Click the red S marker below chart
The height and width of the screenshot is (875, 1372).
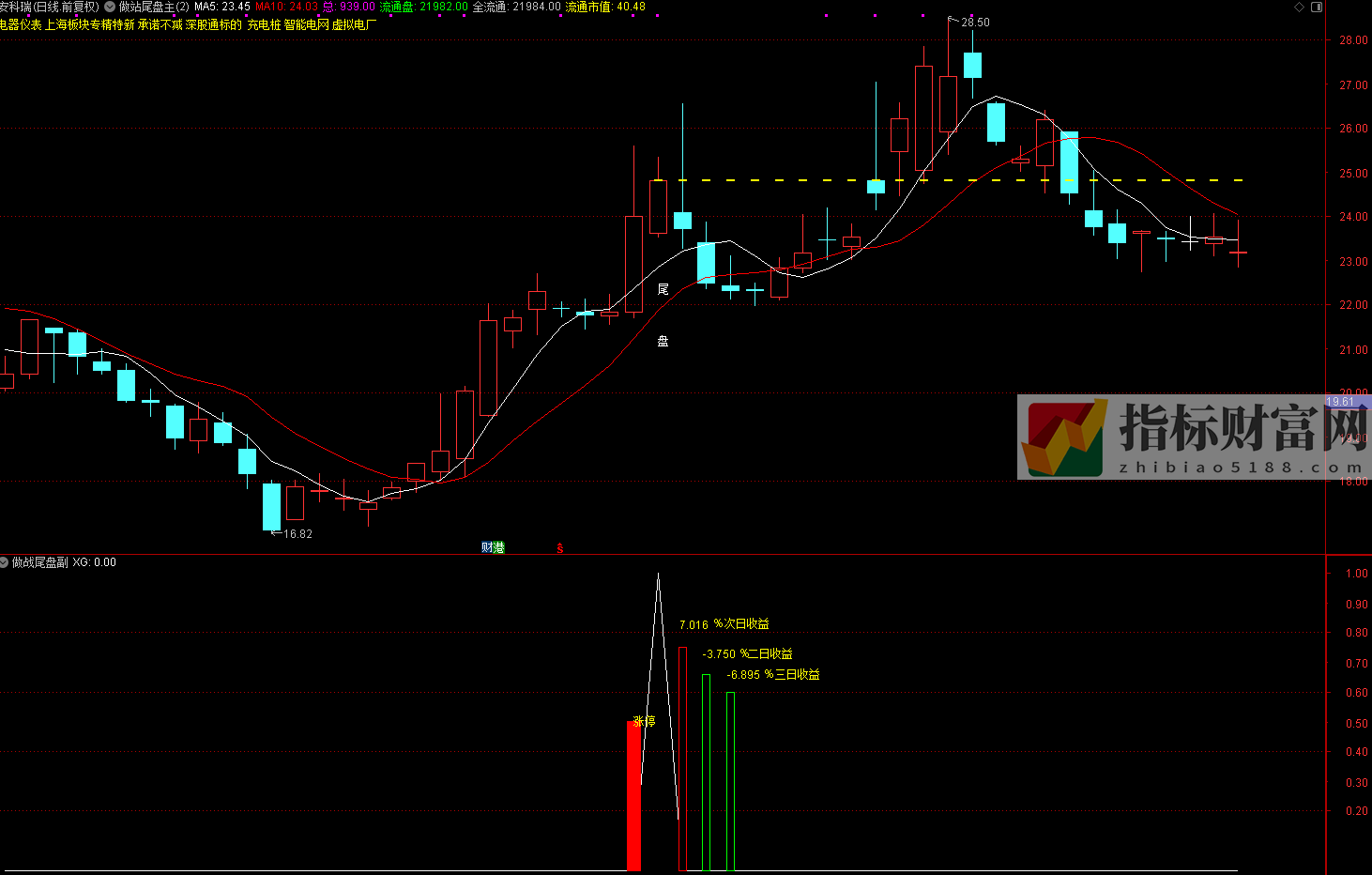tap(560, 548)
